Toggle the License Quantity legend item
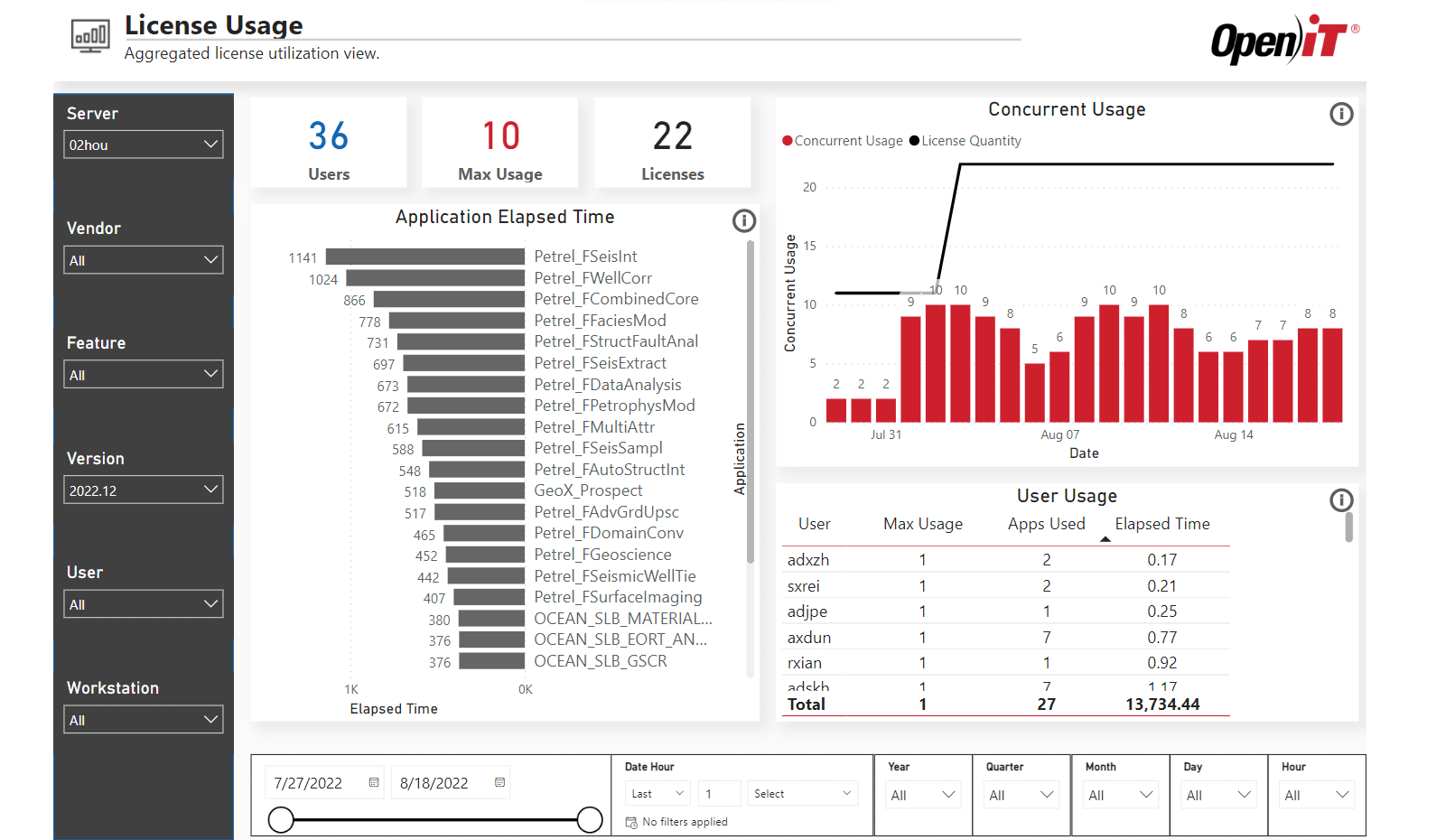 tap(965, 141)
